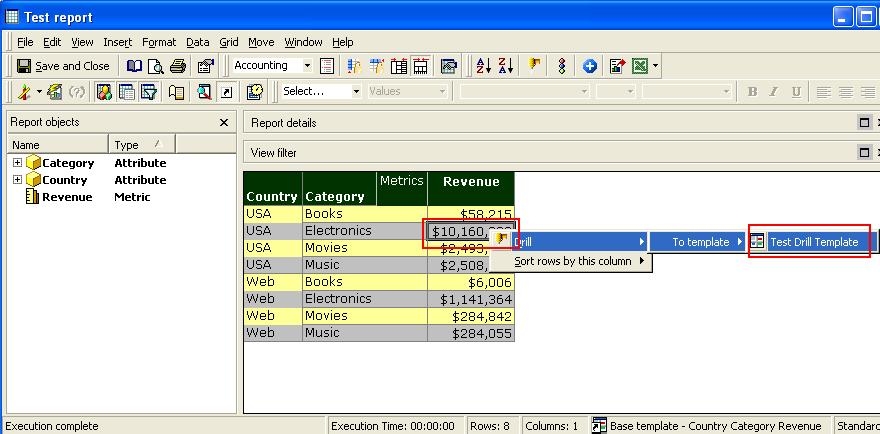Expand the Country attribute tree node
The height and width of the screenshot is (434, 880).
[17, 180]
